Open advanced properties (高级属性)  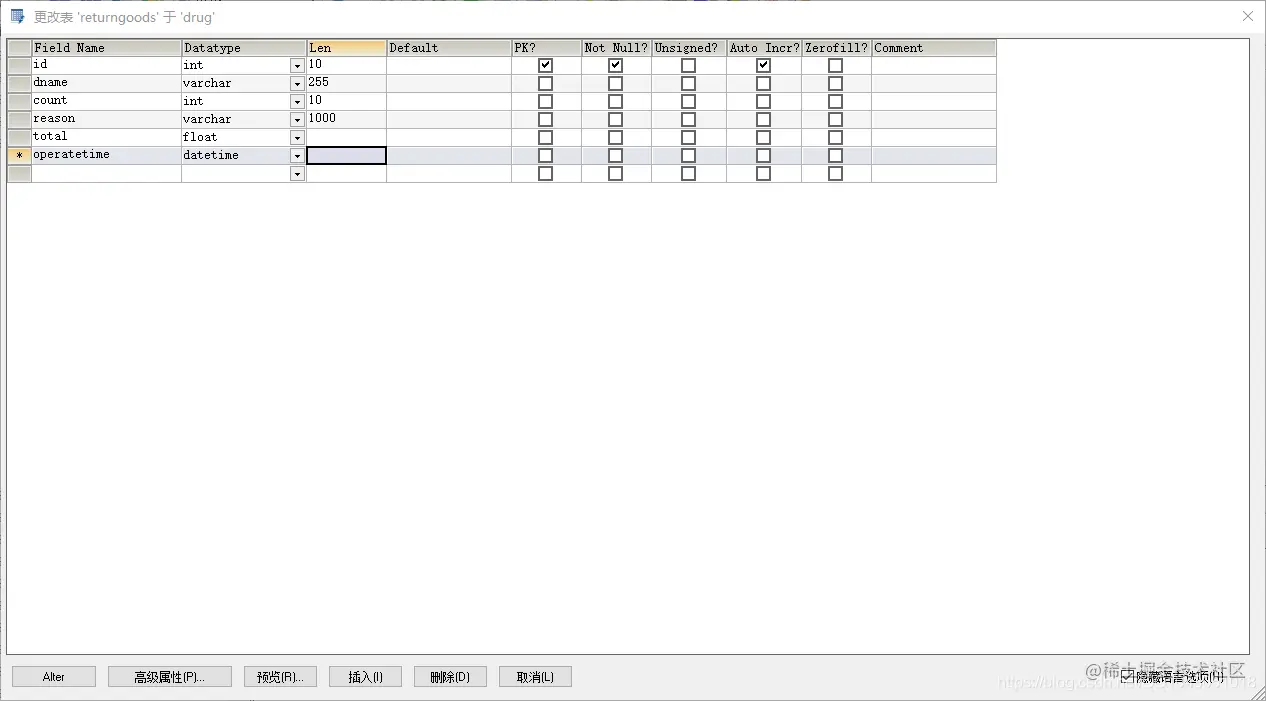coord(170,677)
